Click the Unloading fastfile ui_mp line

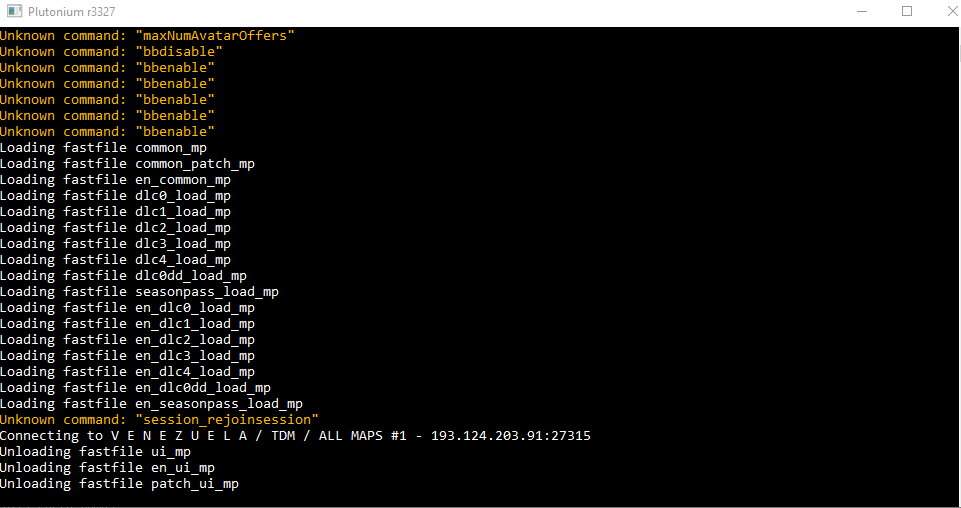(95, 452)
